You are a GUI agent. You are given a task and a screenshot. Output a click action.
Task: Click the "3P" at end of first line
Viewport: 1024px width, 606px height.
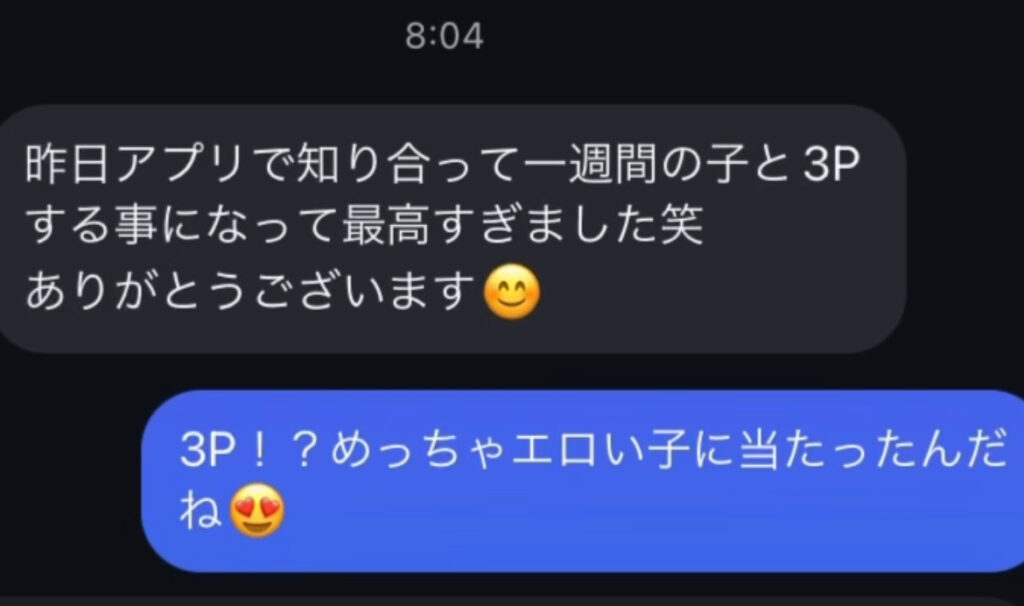pos(830,164)
